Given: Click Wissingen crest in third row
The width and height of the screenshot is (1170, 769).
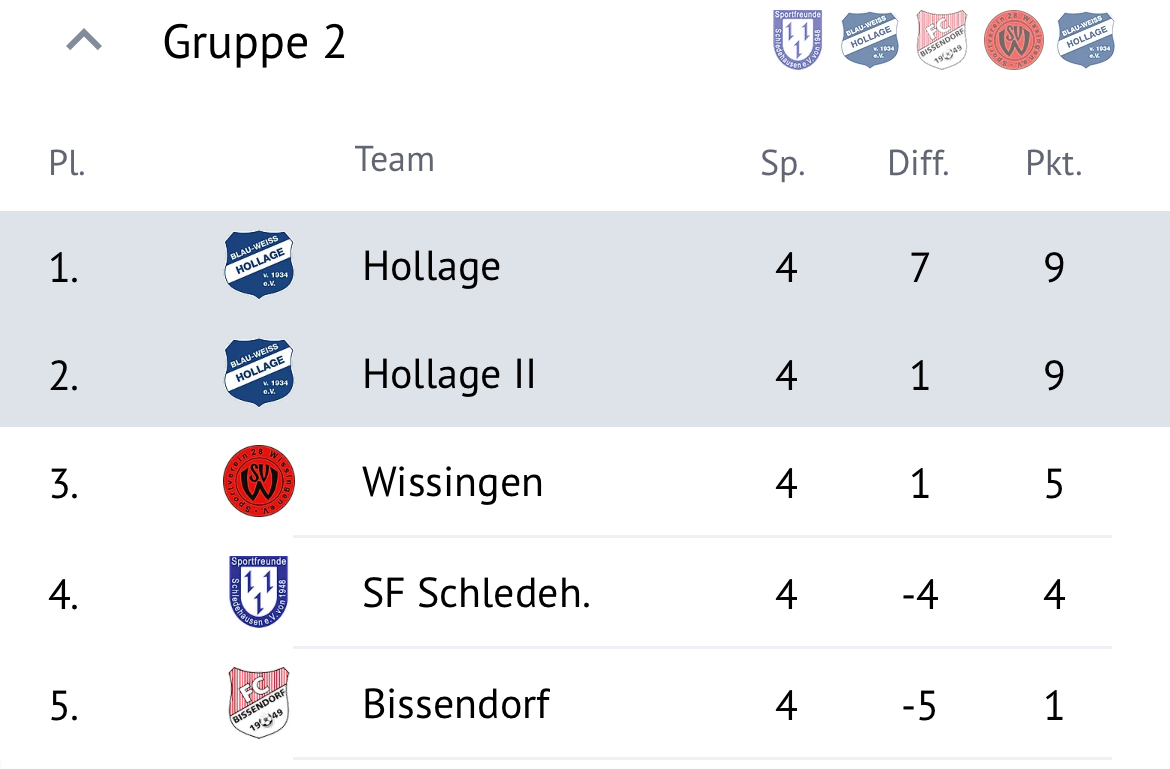Looking at the screenshot, I should tap(259, 482).
